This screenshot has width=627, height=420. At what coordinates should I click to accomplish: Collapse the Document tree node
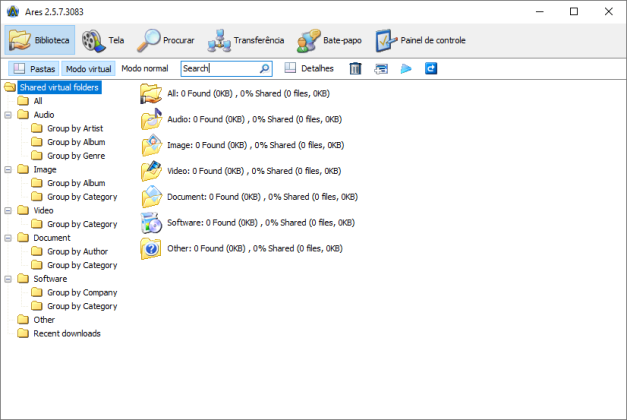pos(8,238)
